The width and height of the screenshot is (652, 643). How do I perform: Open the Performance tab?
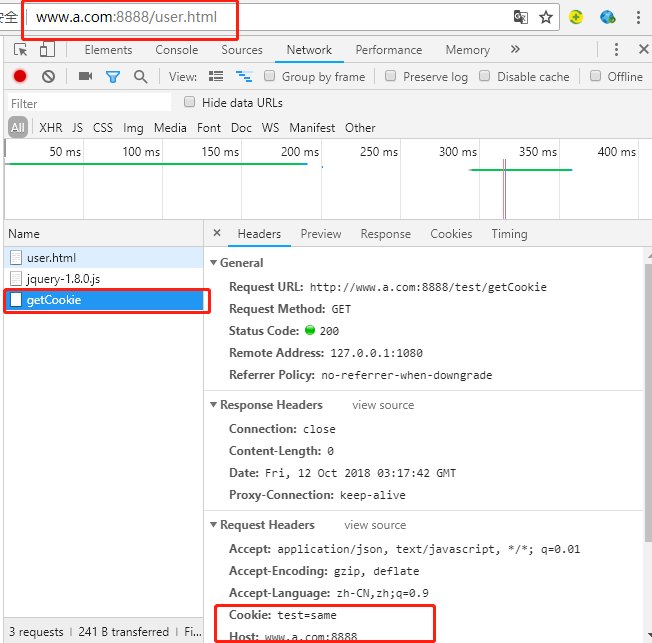tap(388, 50)
